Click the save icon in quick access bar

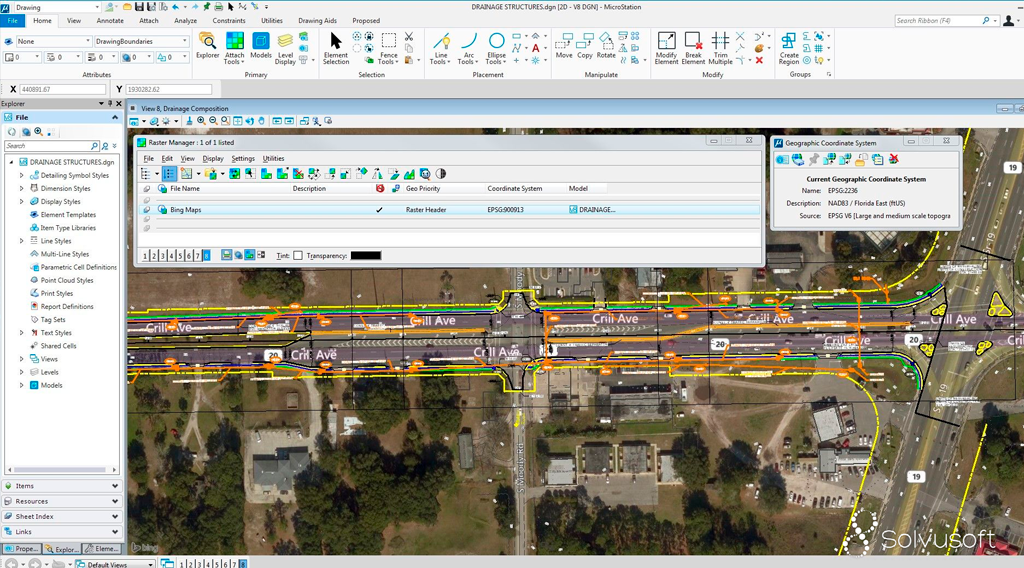[139, 7]
